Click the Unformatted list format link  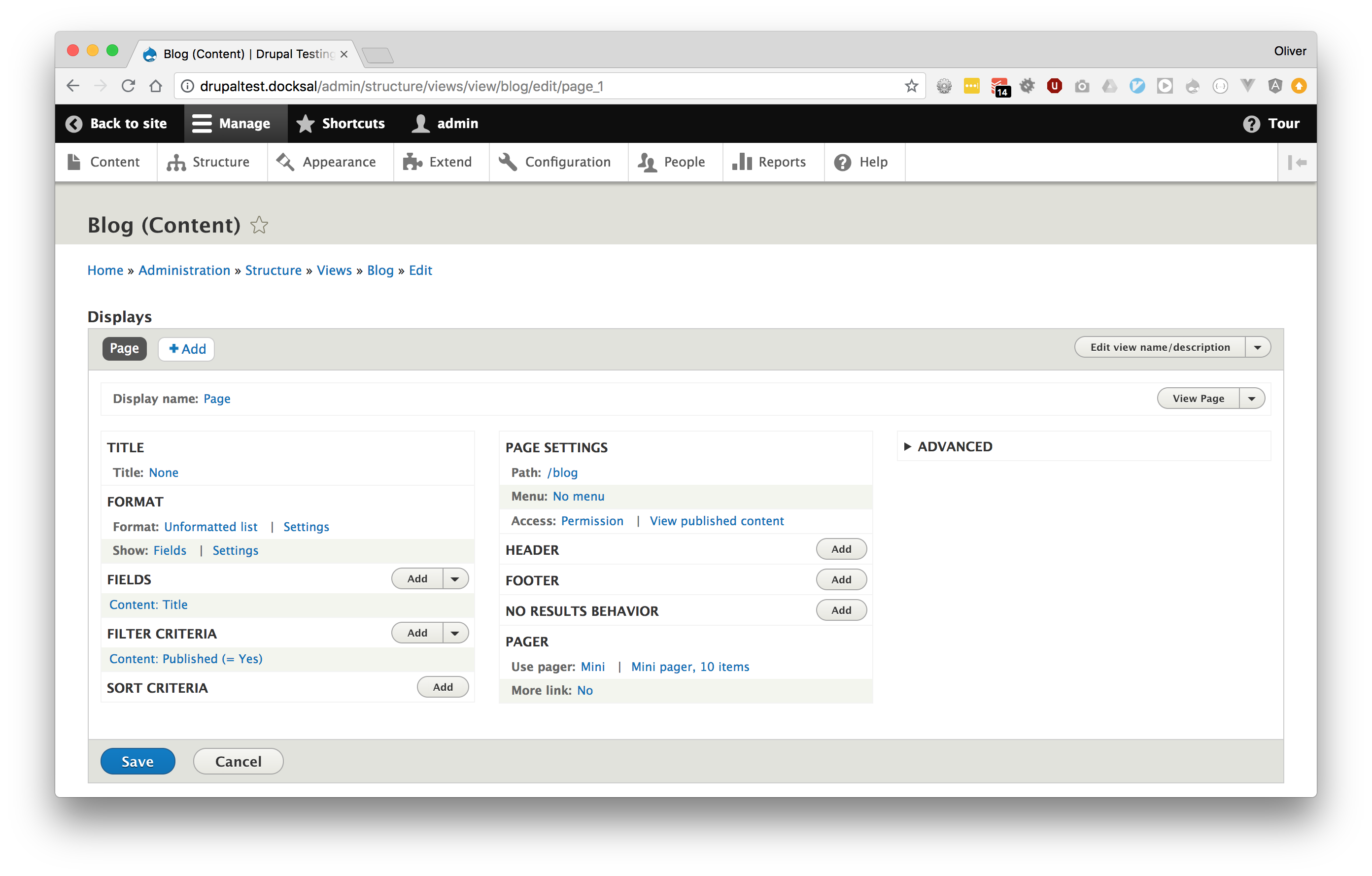[x=210, y=527]
